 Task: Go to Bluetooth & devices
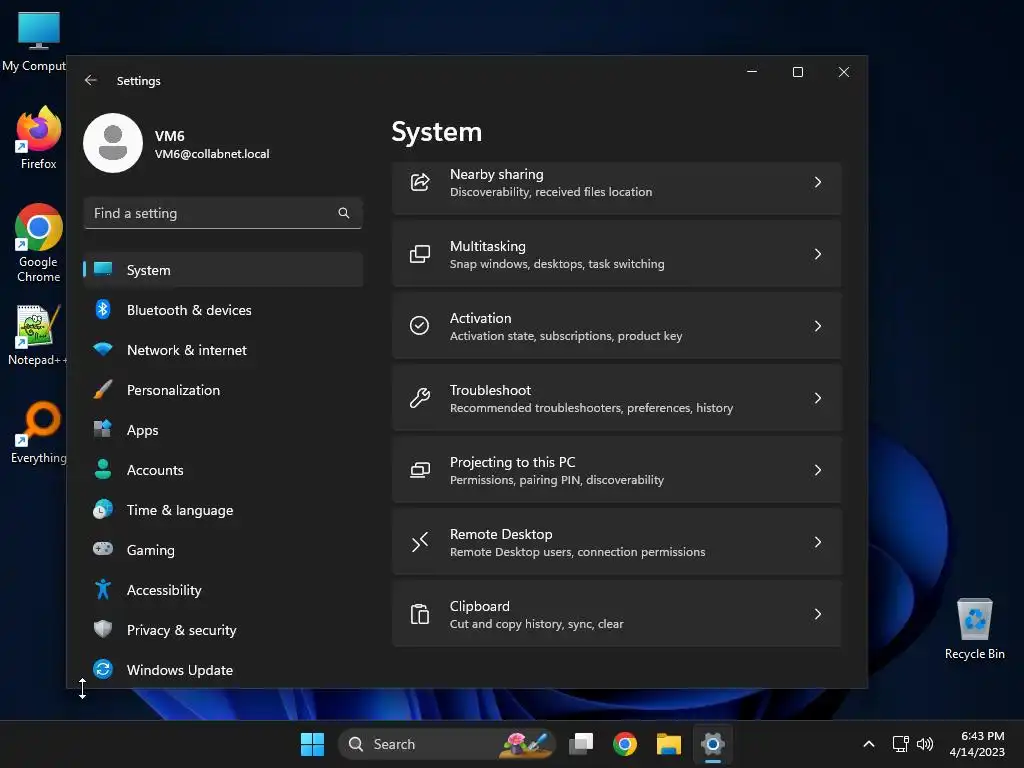[x=223, y=310]
